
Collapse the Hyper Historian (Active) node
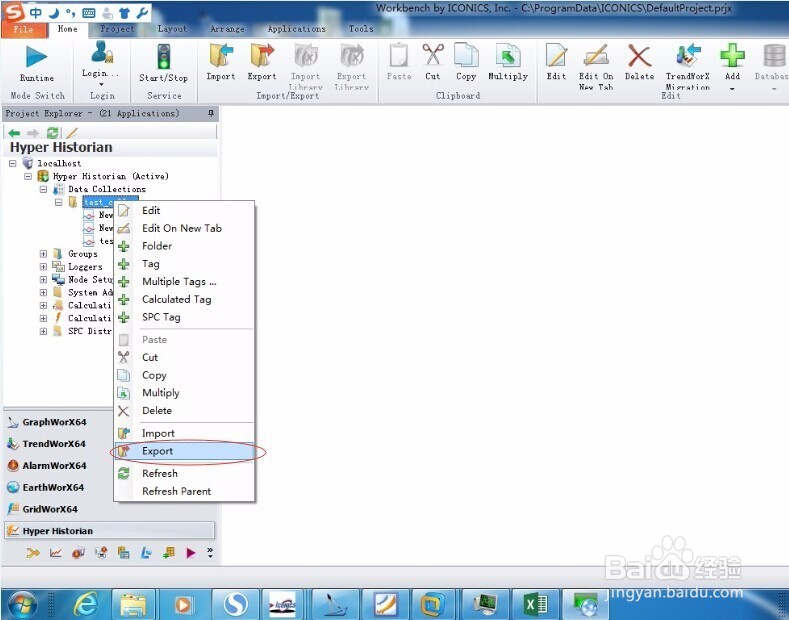[x=28, y=176]
